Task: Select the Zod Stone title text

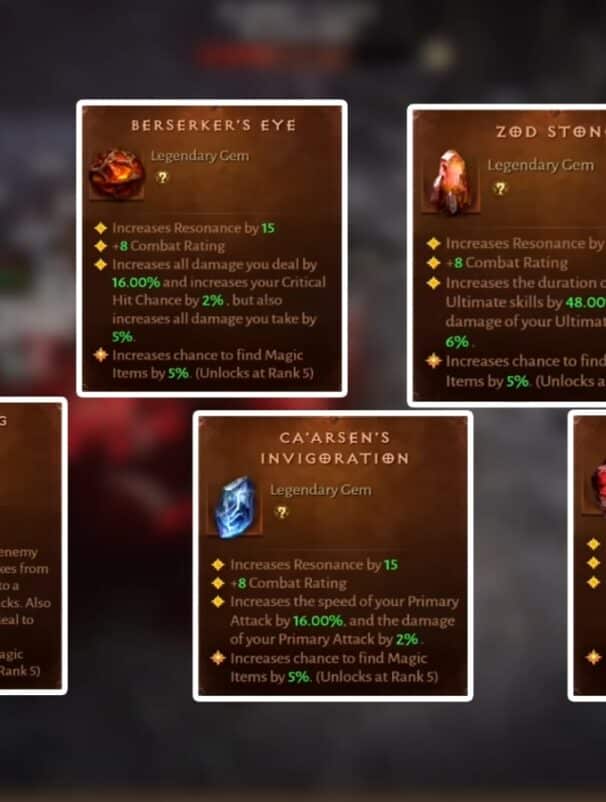Action: pos(551,132)
